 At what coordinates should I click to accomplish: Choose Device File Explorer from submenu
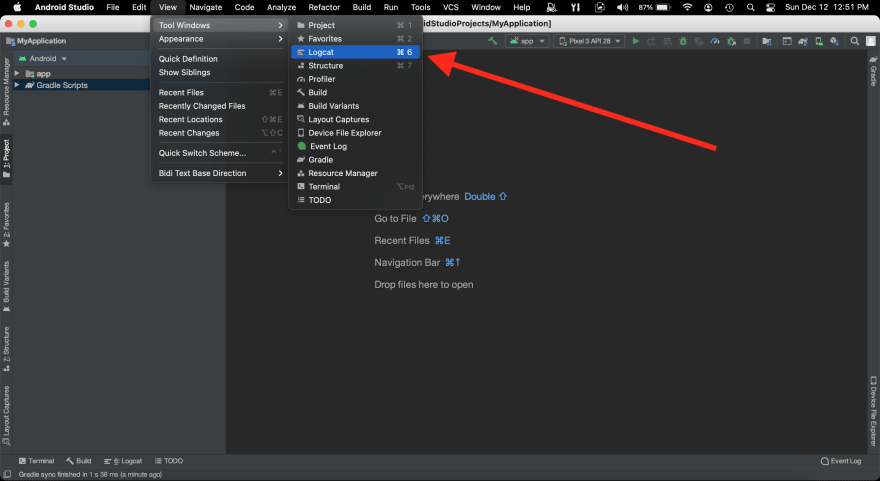coord(355,133)
